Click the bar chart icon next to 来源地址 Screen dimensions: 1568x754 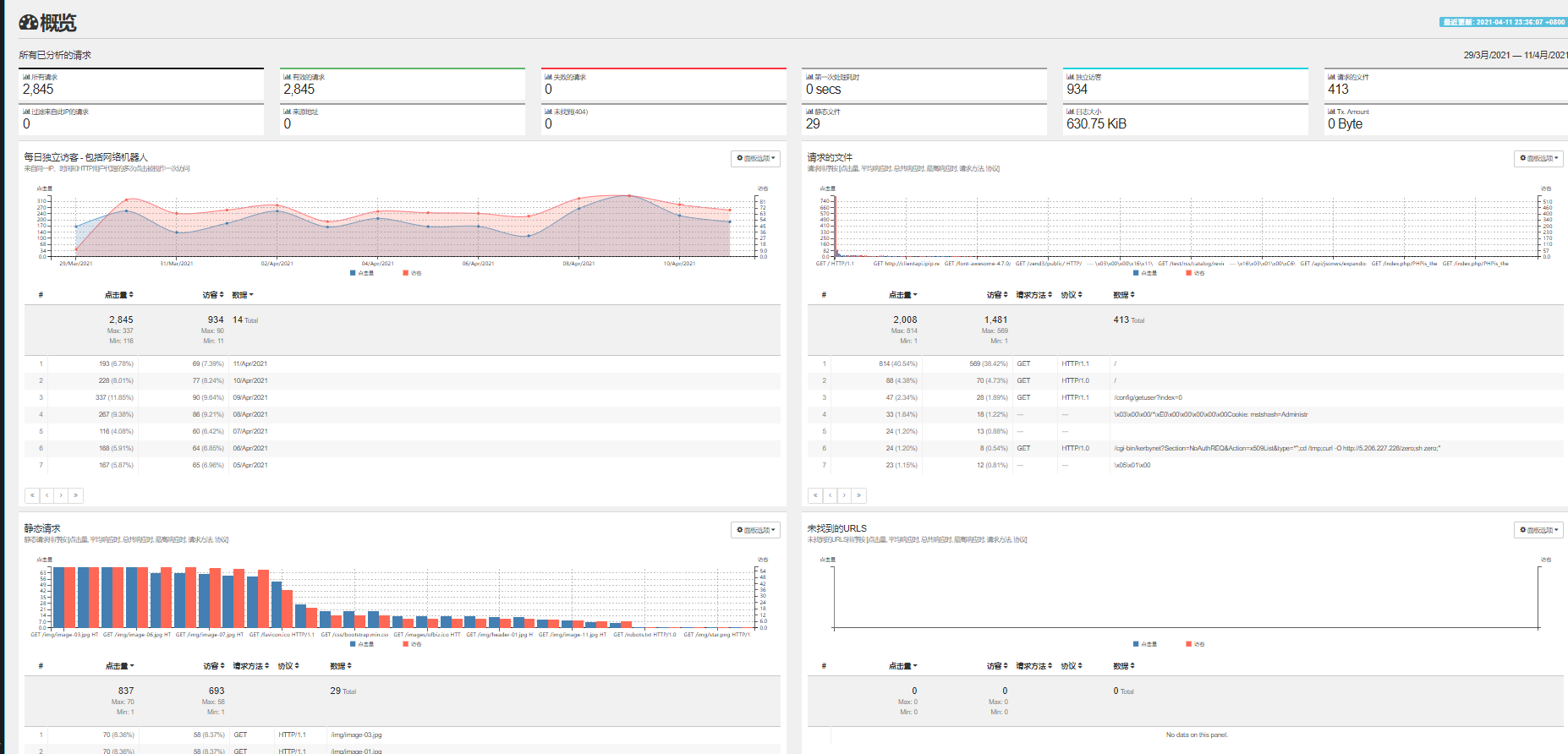point(287,112)
